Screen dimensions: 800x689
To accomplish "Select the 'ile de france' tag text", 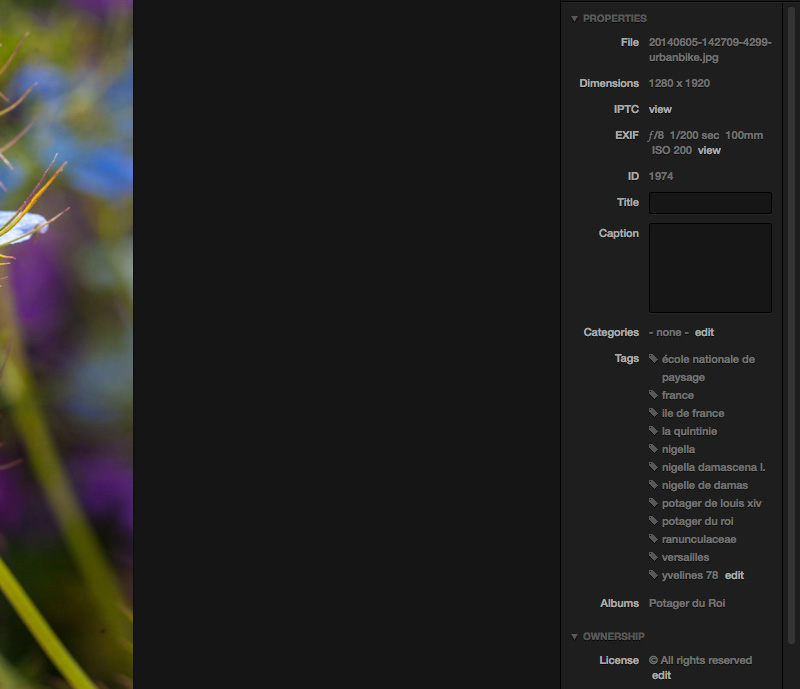I will coord(693,413).
